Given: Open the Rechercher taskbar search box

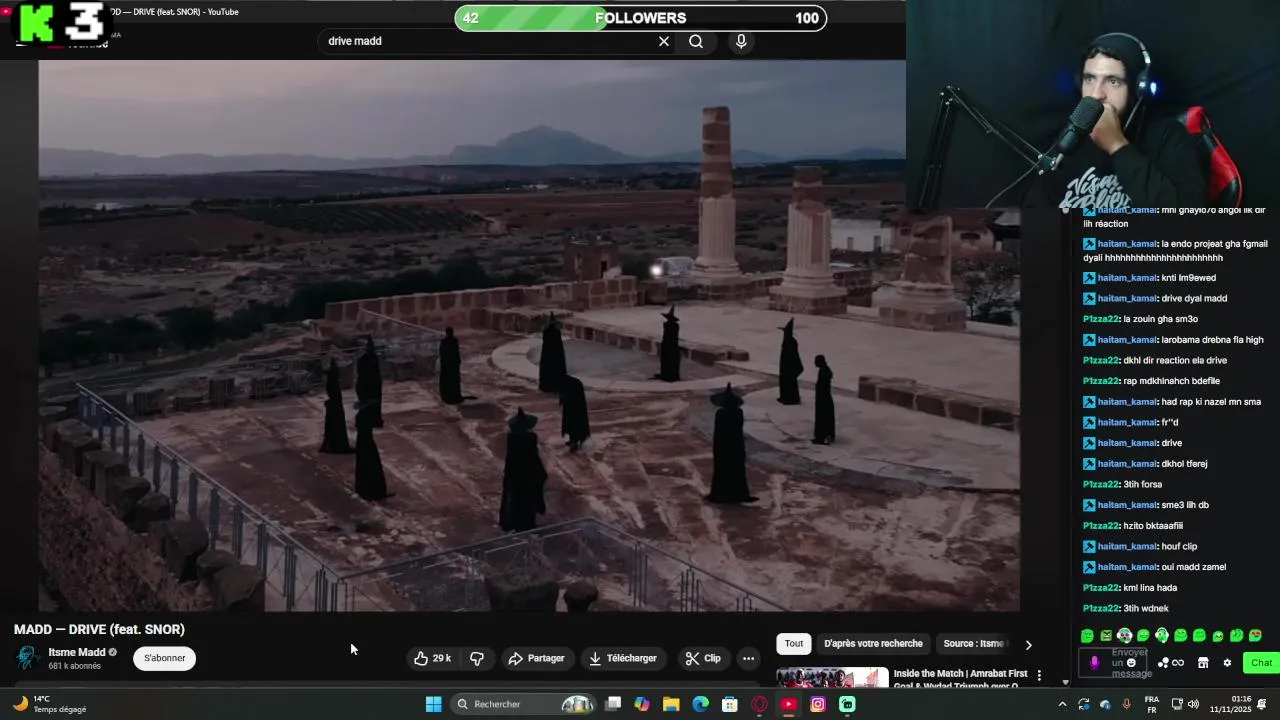Looking at the screenshot, I should click(524, 704).
